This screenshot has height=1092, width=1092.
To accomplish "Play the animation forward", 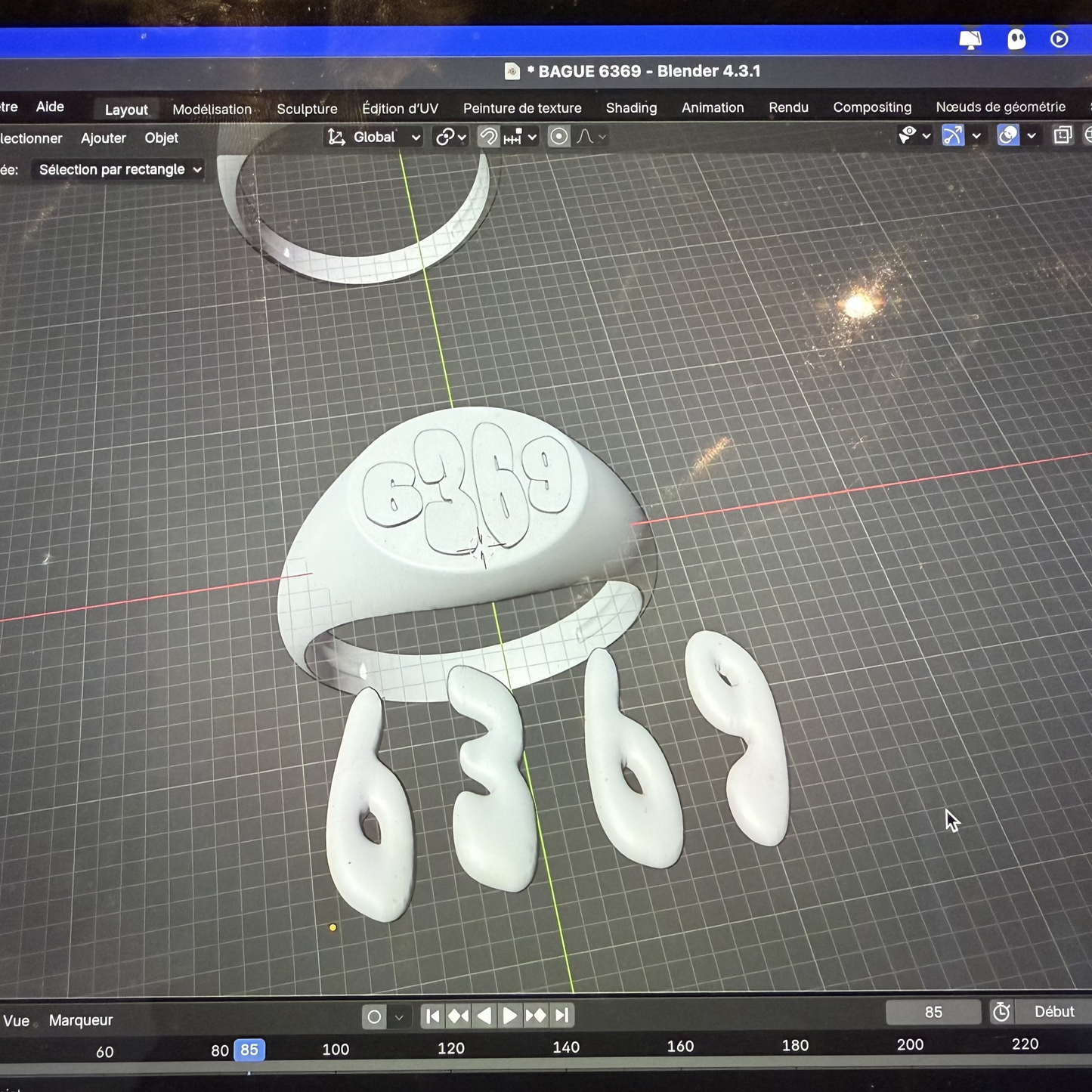I will pyautogui.click(x=510, y=1016).
